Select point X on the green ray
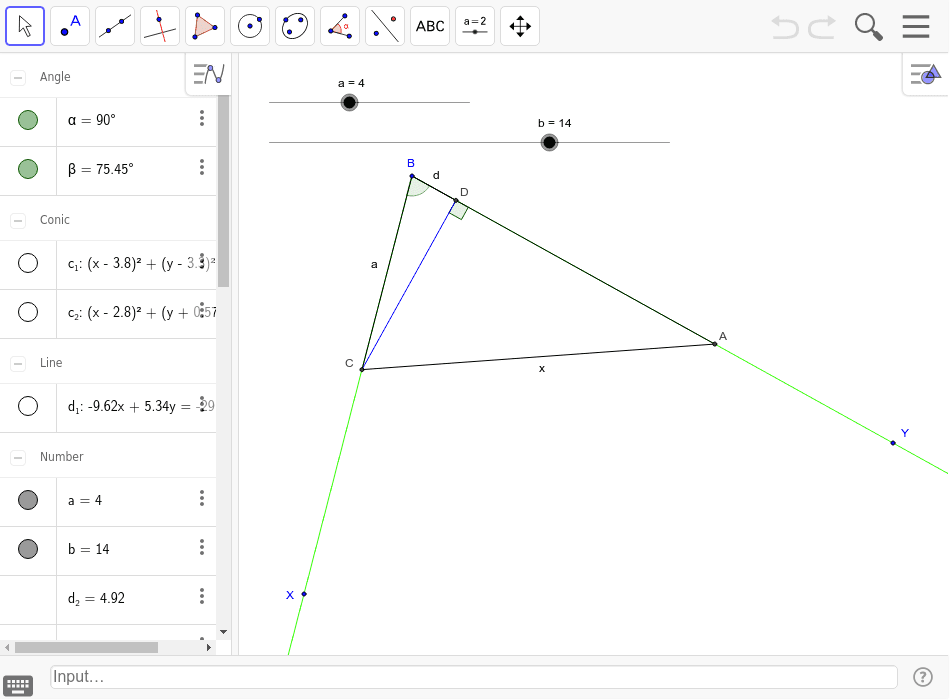The height and width of the screenshot is (700, 950). 304,594
